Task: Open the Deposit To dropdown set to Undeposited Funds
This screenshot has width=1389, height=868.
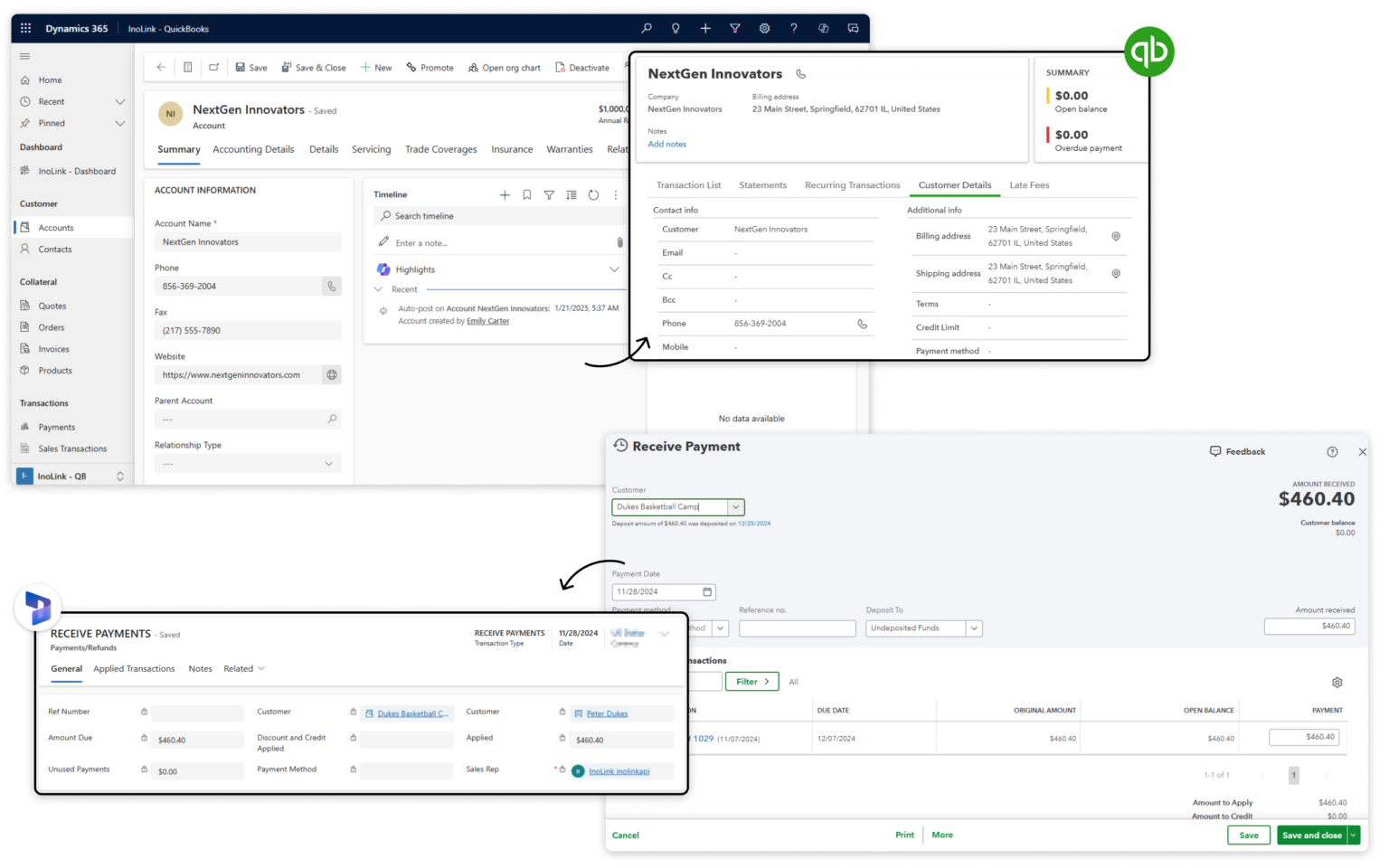Action: pos(974,627)
